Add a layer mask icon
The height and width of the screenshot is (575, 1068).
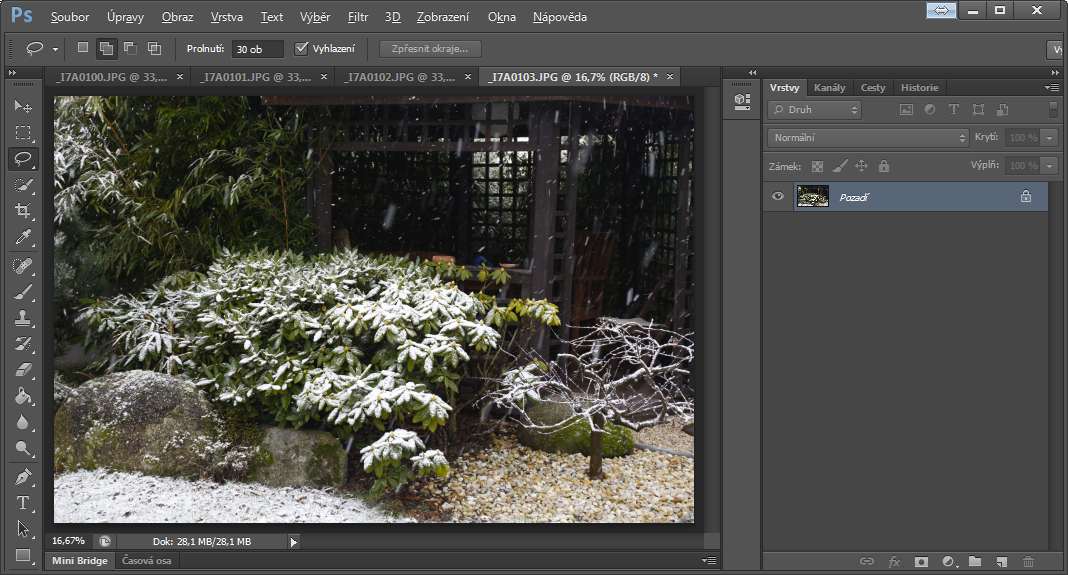(x=921, y=562)
